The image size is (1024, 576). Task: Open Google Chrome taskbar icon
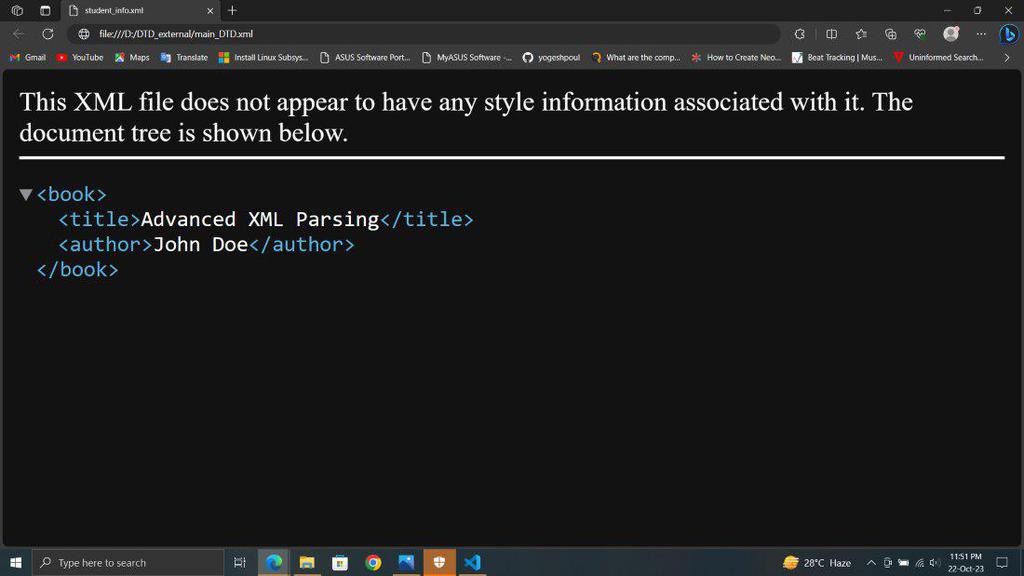[x=373, y=562]
